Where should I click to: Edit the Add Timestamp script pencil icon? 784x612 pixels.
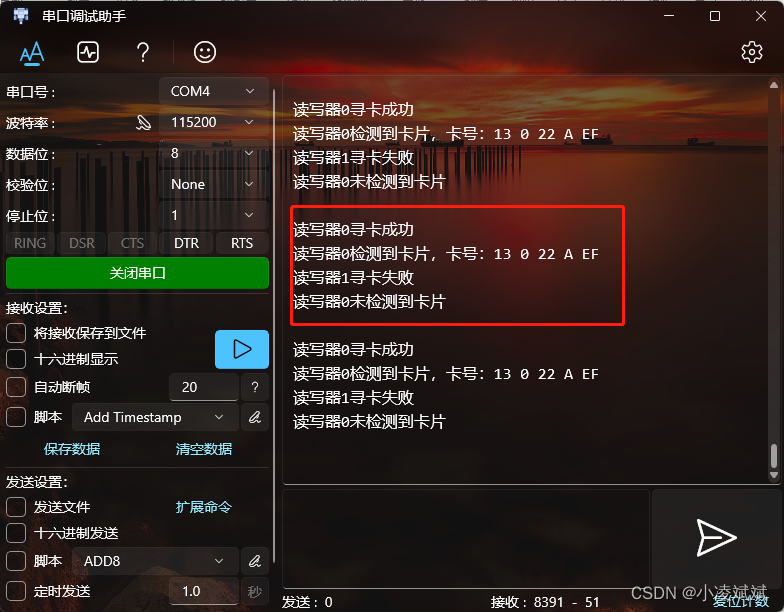coord(255,417)
